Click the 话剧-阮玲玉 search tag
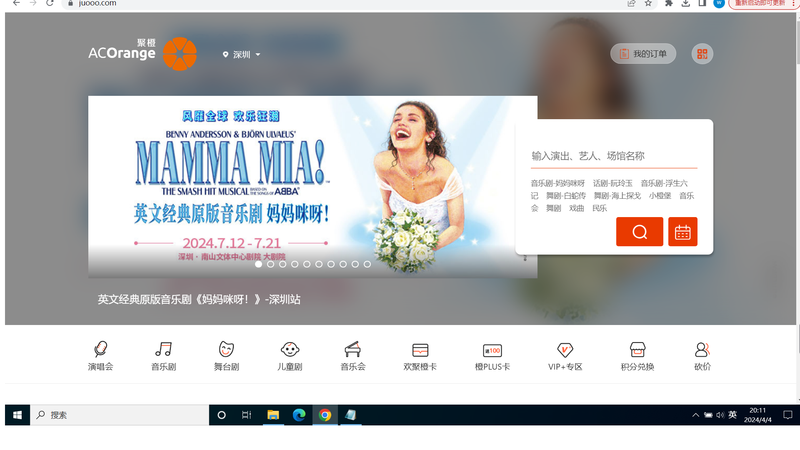This screenshot has height=450, width=800. tap(613, 183)
